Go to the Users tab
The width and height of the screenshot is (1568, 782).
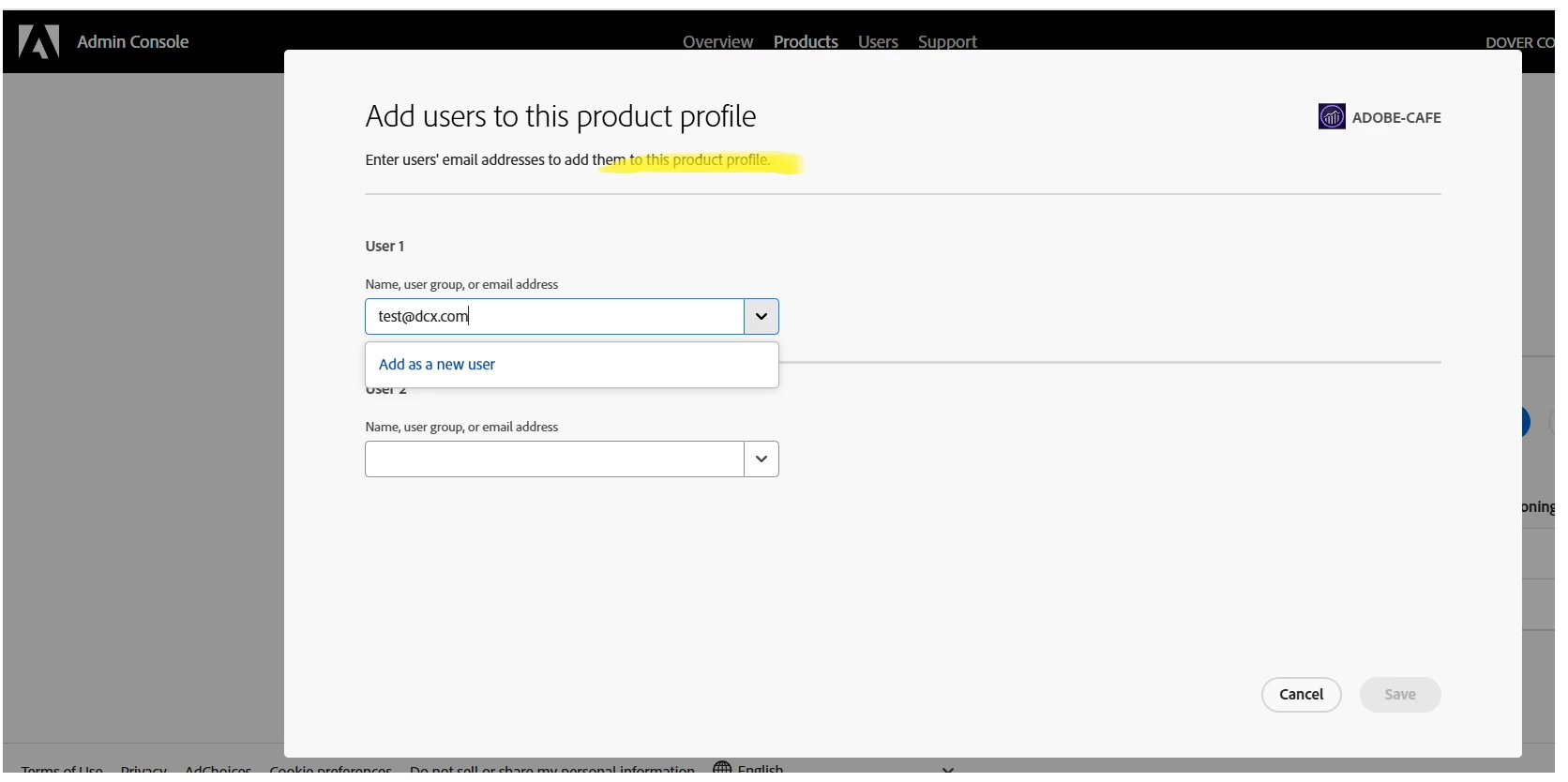point(878,42)
